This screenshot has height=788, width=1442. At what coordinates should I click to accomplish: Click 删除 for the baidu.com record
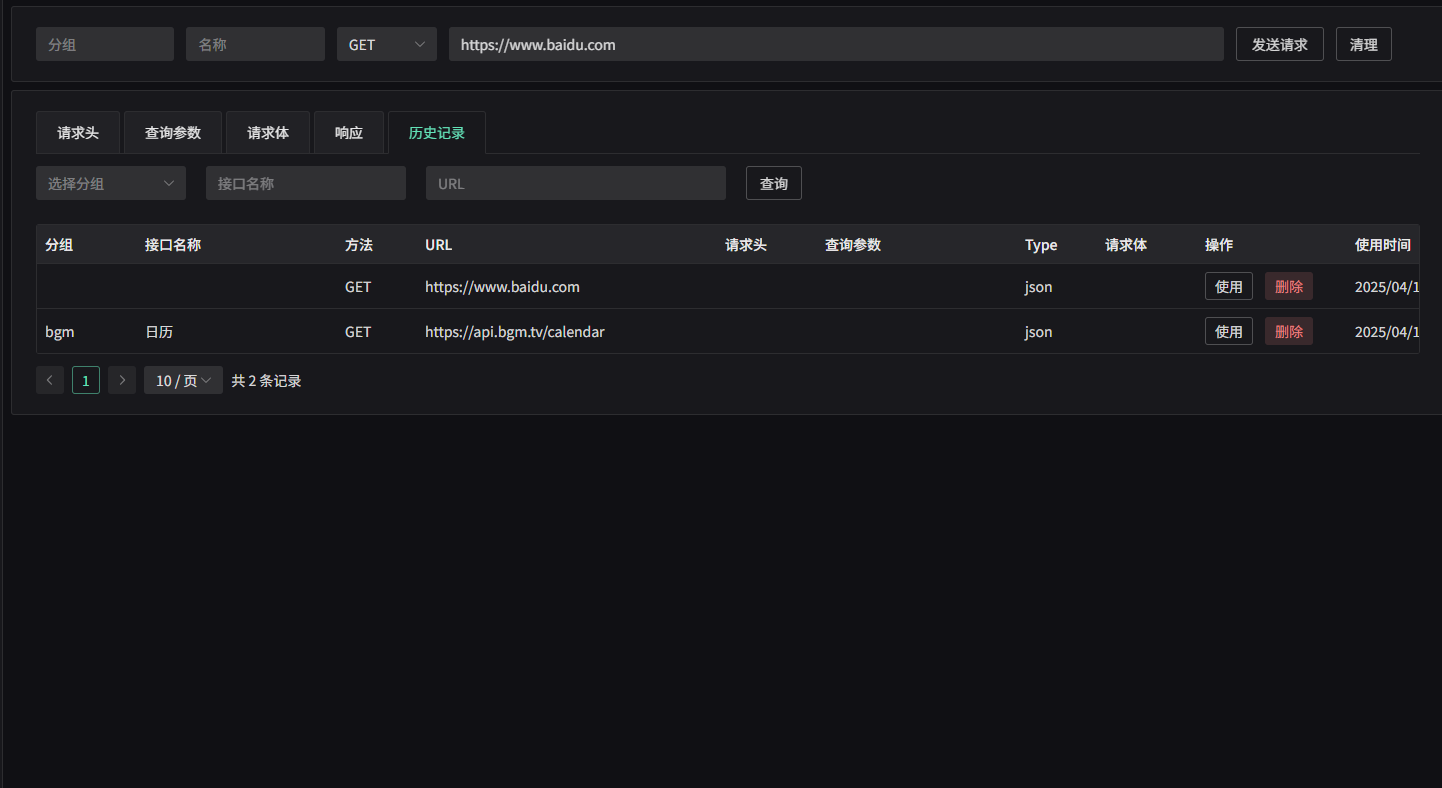point(1288,287)
